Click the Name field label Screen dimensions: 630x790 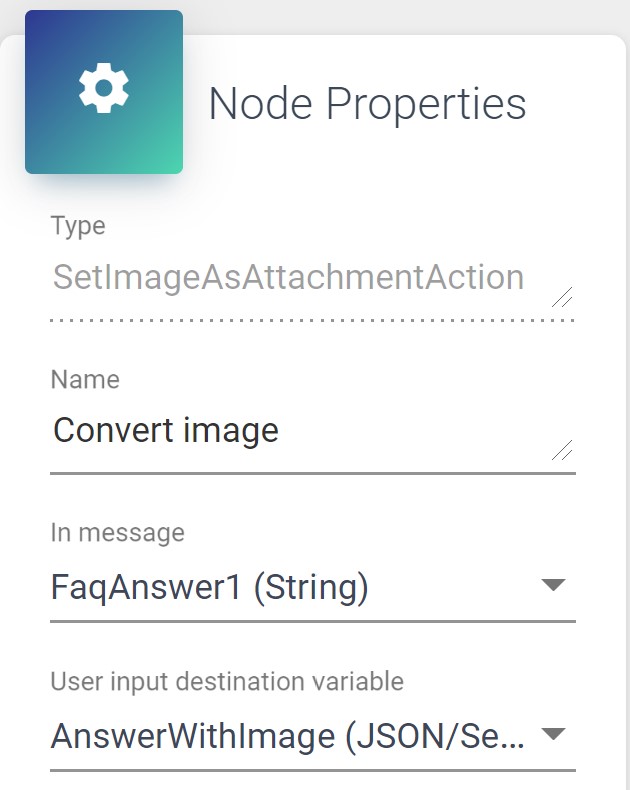[85, 380]
